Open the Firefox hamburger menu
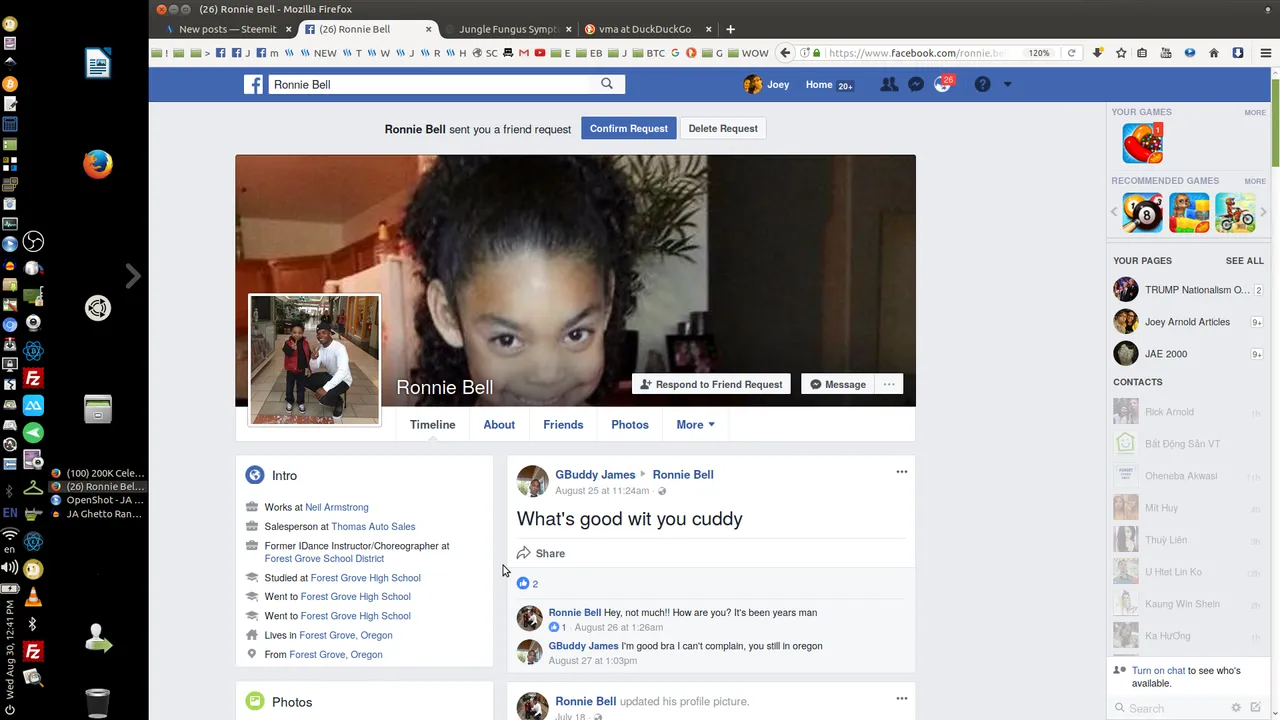The image size is (1280, 720). tap(1266, 53)
